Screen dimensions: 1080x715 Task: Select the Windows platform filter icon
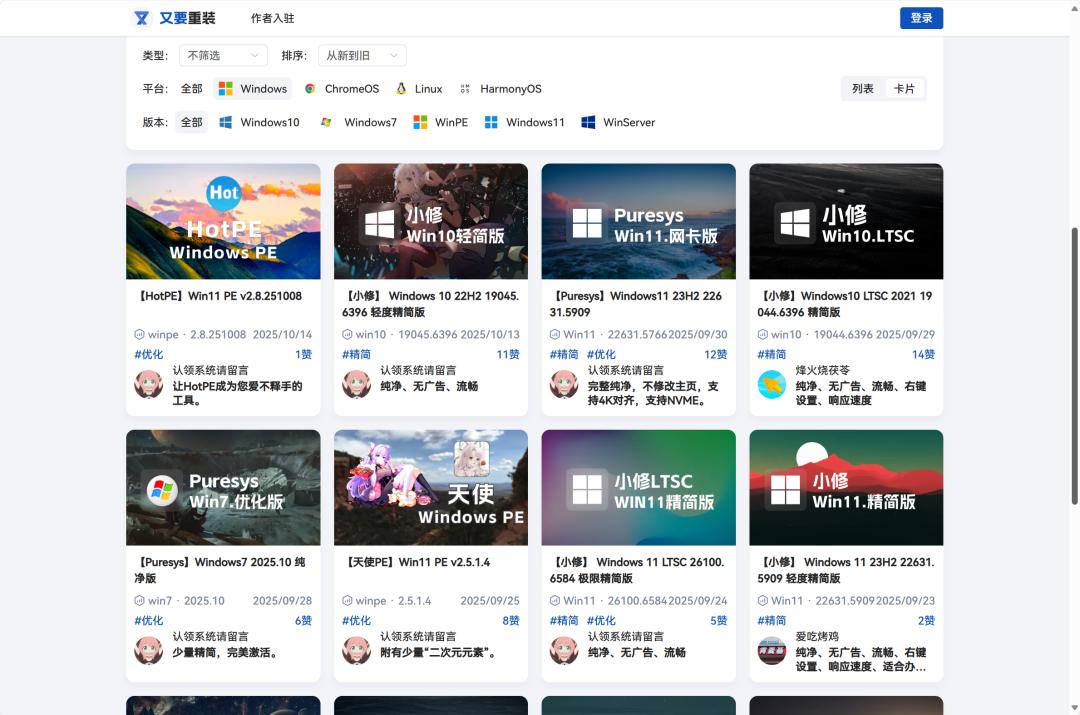tap(227, 88)
